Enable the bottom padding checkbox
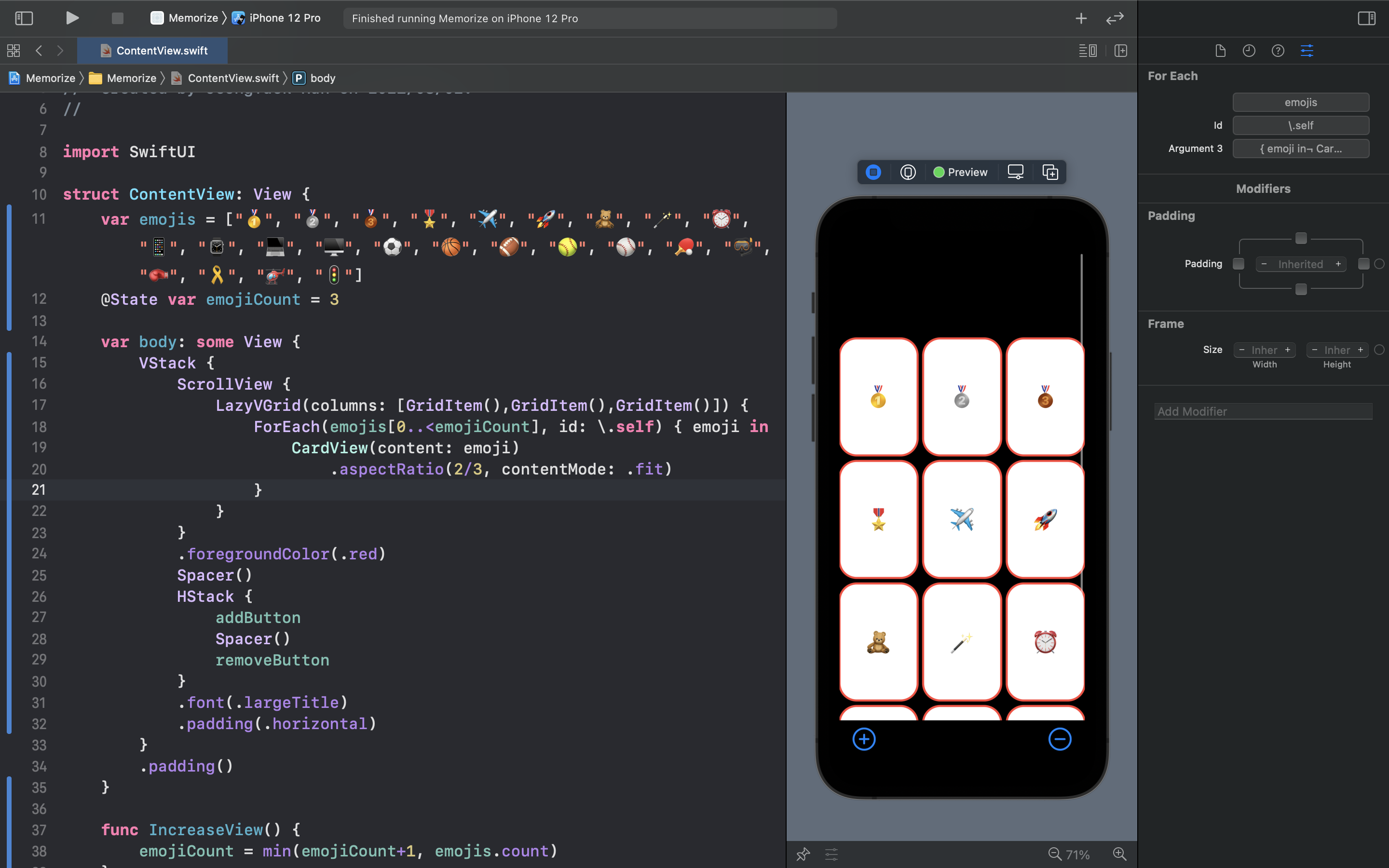 (1301, 289)
